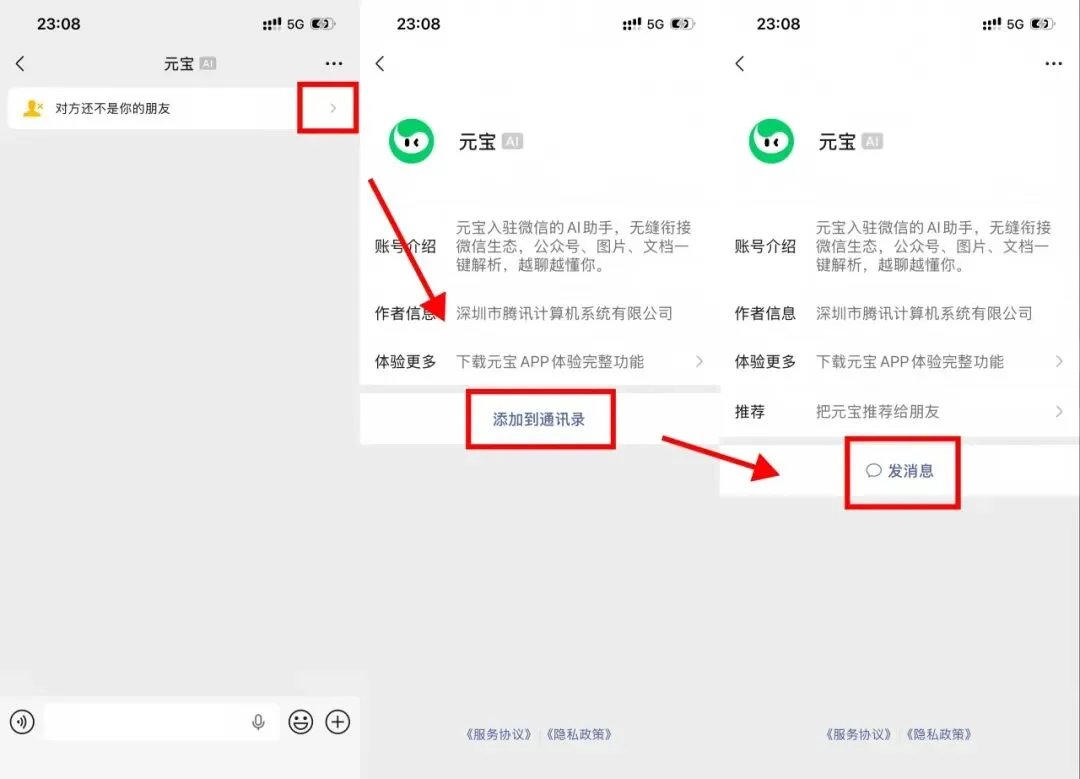Open 《服务协议》 link on middle profile screen
This screenshot has width=1080, height=779.
[499, 734]
